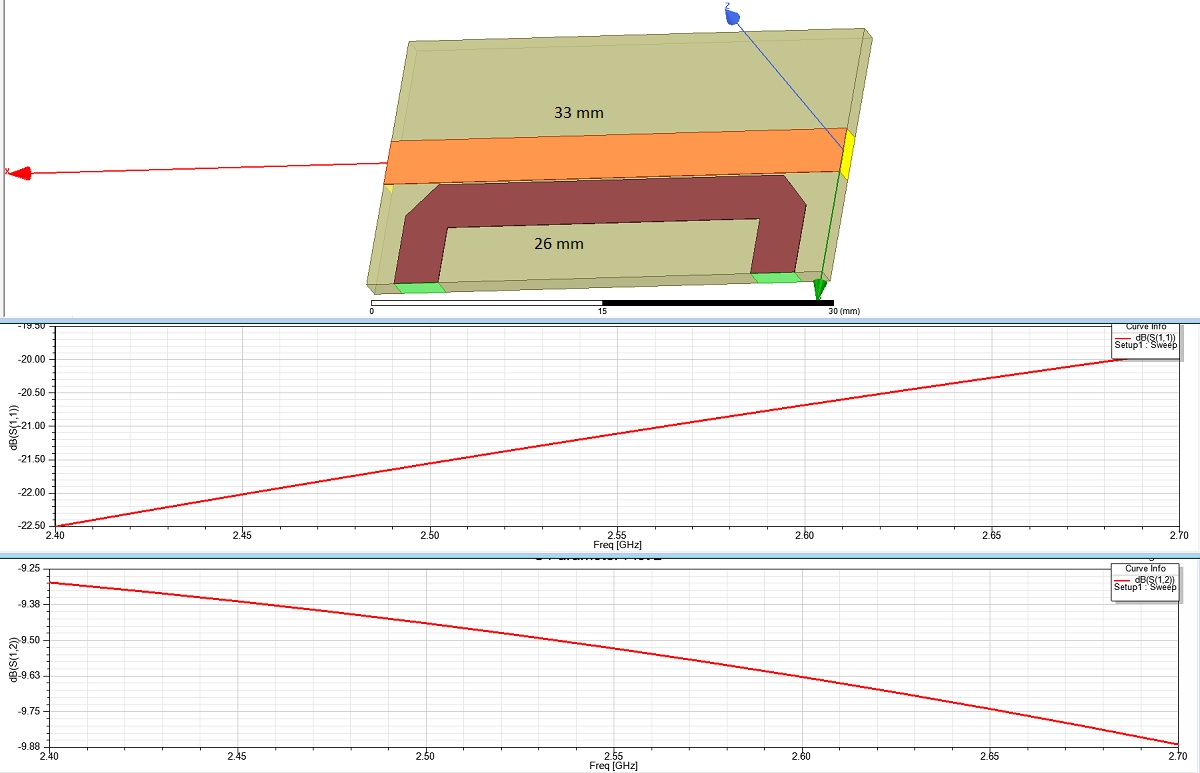Pick the right green port patch under the U trace
Image resolution: width=1200 pixels, height=773 pixels.
tap(775, 277)
